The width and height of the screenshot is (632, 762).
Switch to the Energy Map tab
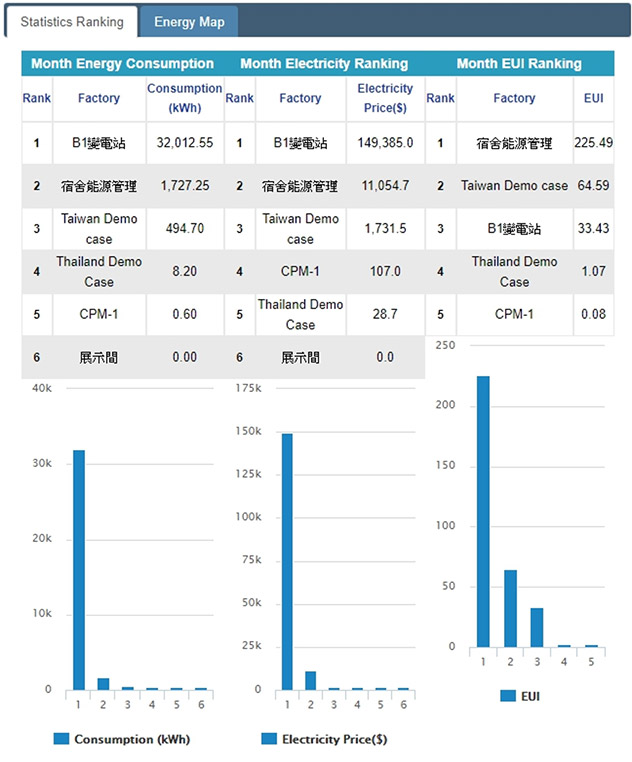tap(189, 22)
